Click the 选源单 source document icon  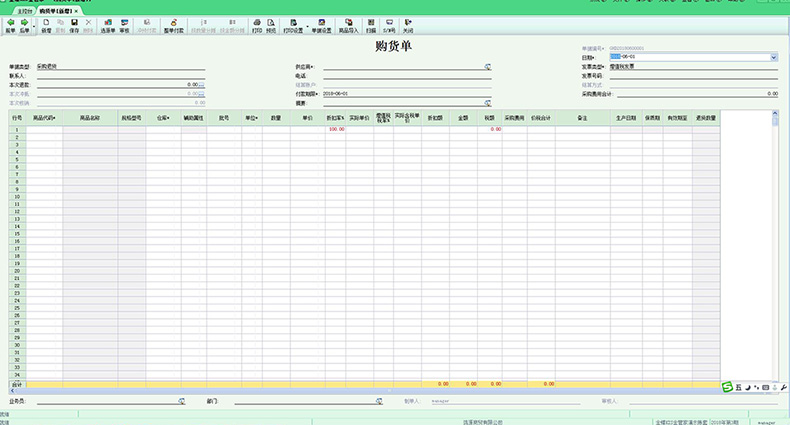tap(107, 24)
